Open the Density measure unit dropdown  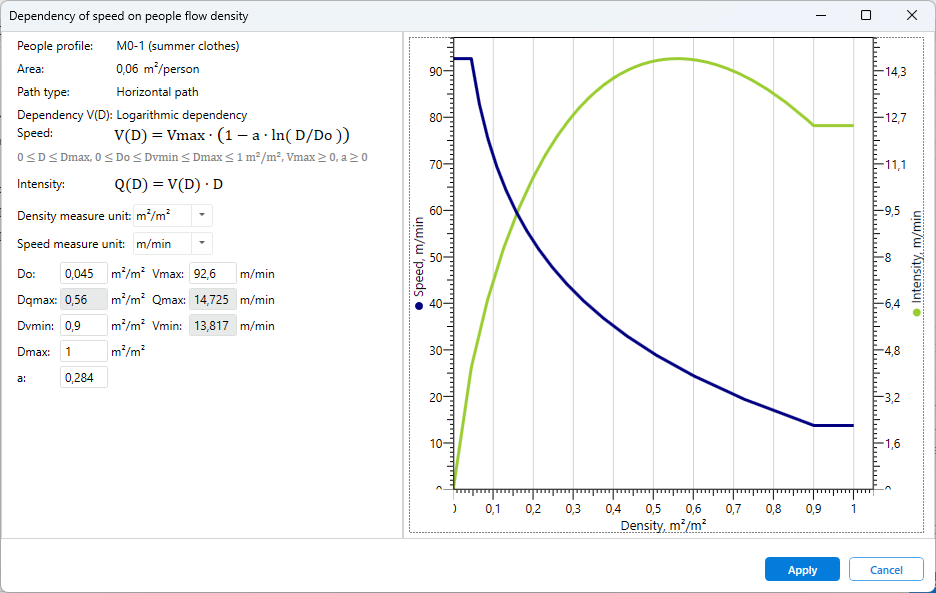tap(201, 216)
